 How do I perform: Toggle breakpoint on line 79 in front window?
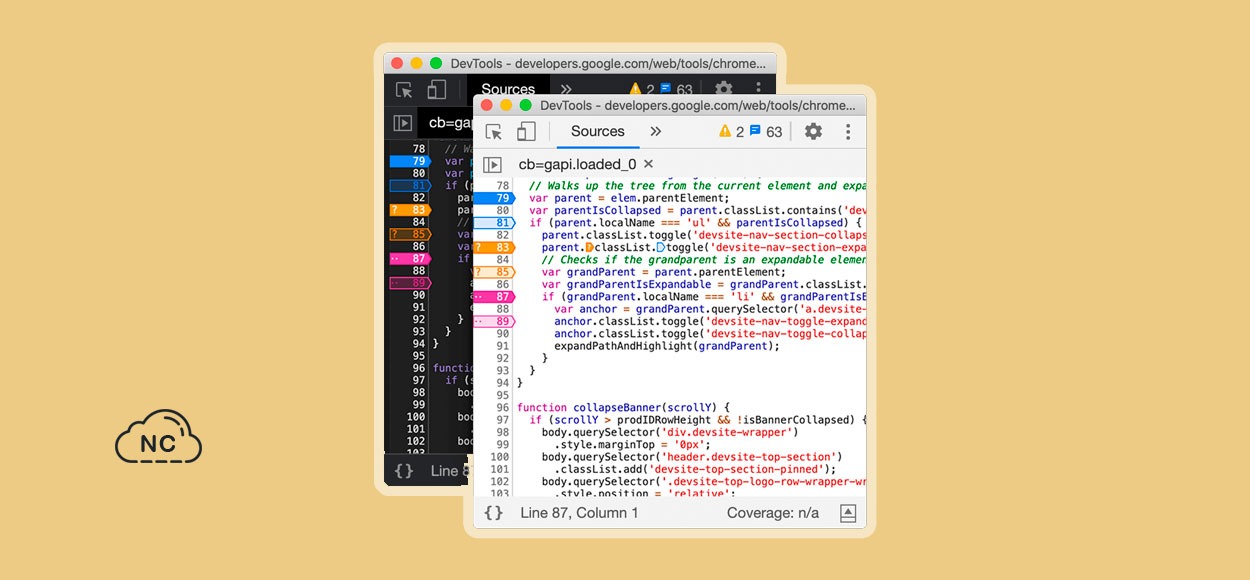pyautogui.click(x=495, y=198)
